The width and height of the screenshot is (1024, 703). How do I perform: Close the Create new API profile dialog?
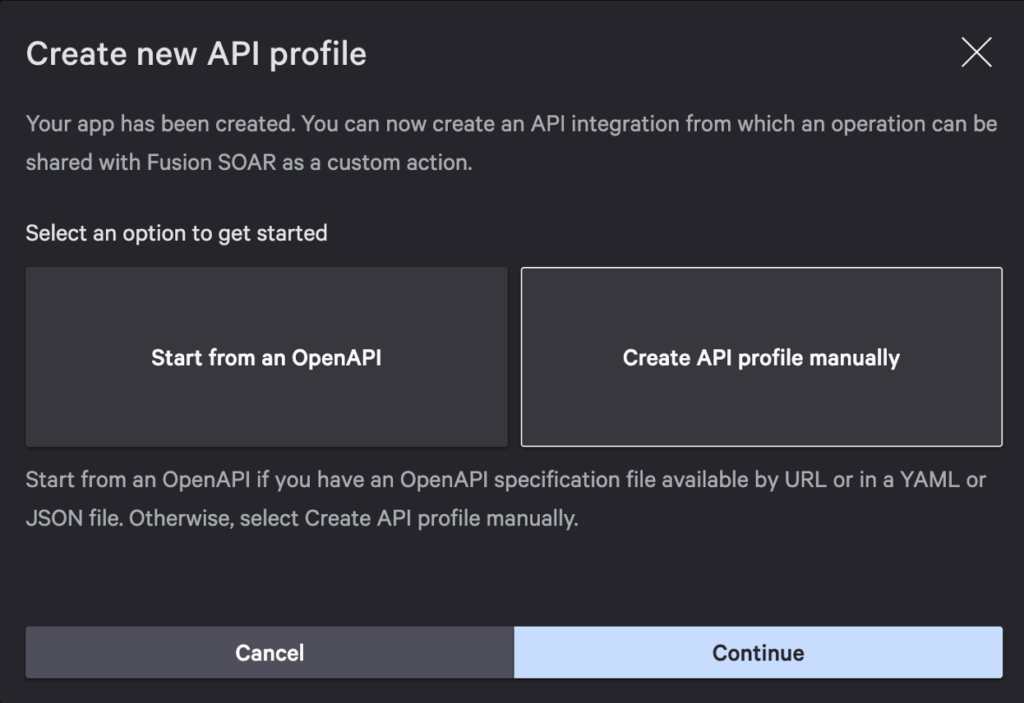click(976, 53)
